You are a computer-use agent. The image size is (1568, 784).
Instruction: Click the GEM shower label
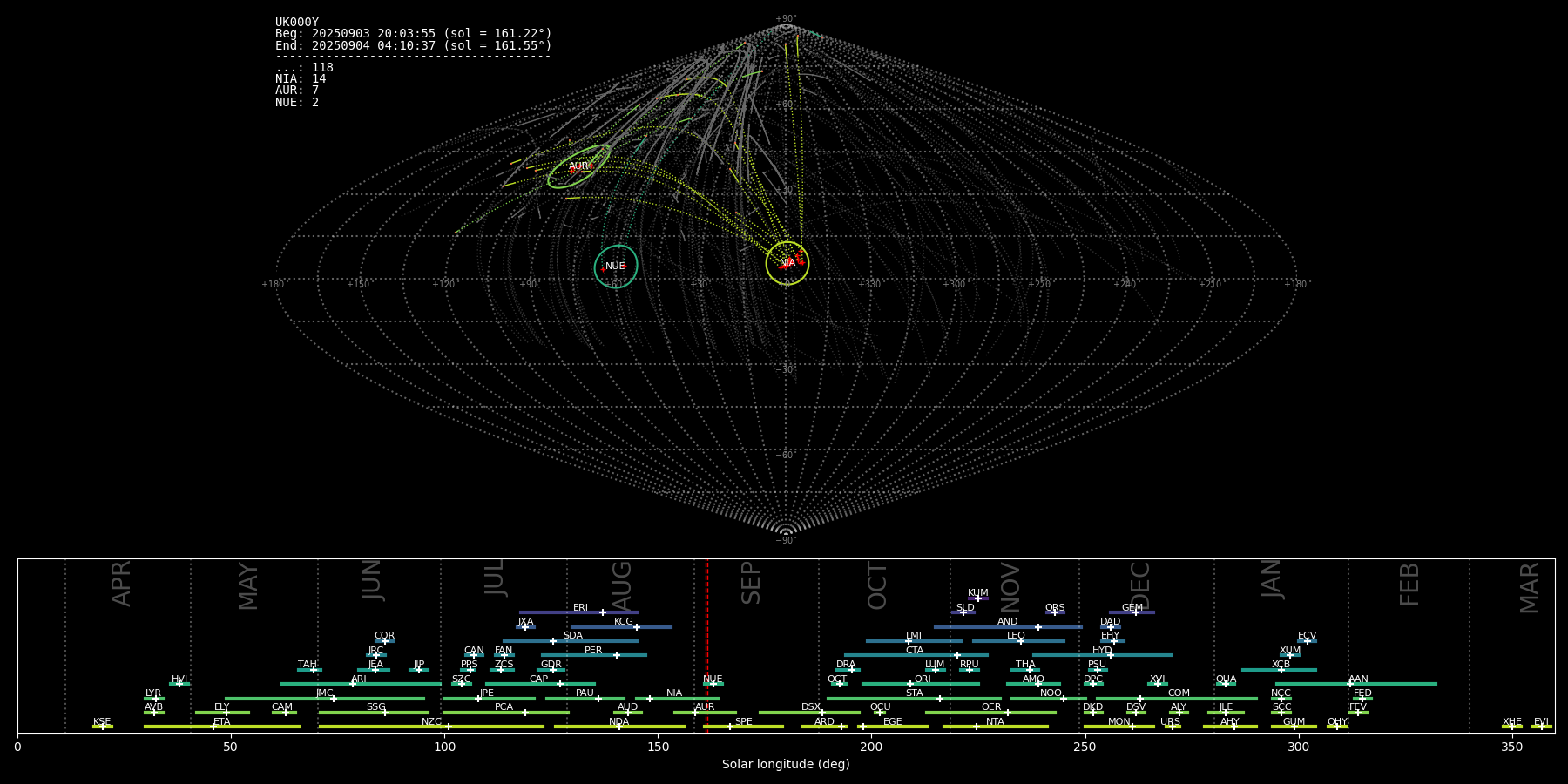click(x=1132, y=608)
